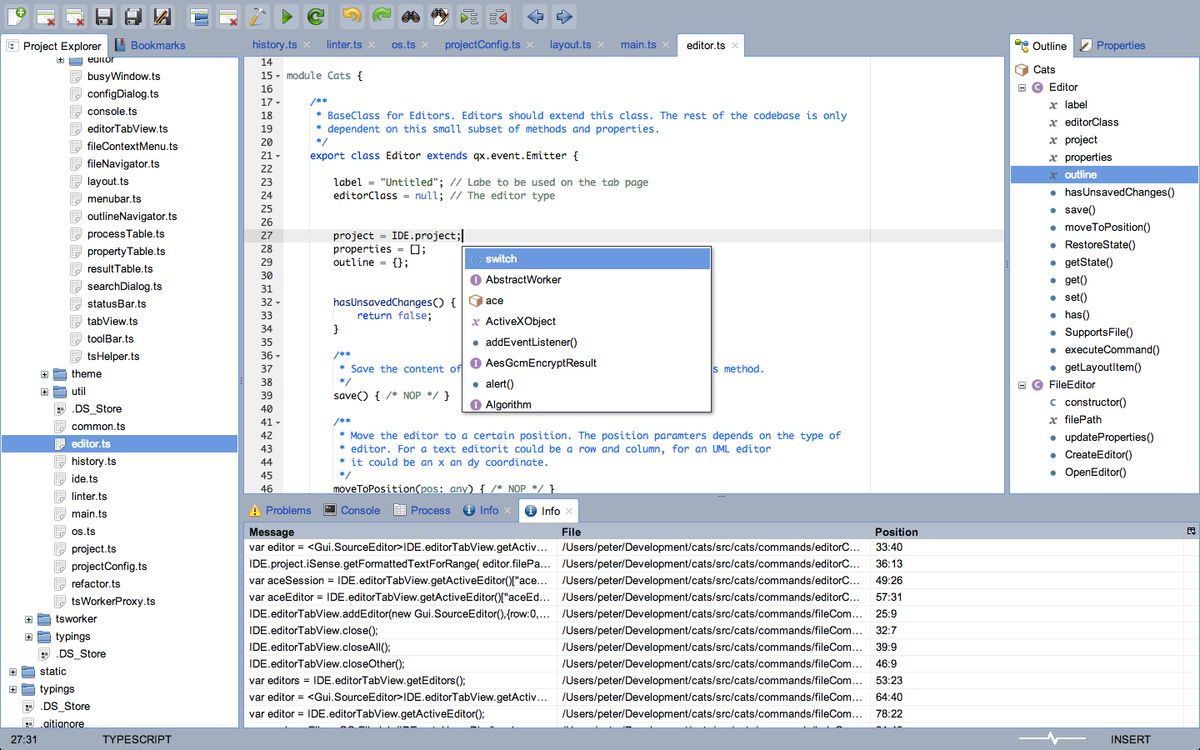Open the Bookmarks panel
1200x750 pixels.
coord(156,45)
